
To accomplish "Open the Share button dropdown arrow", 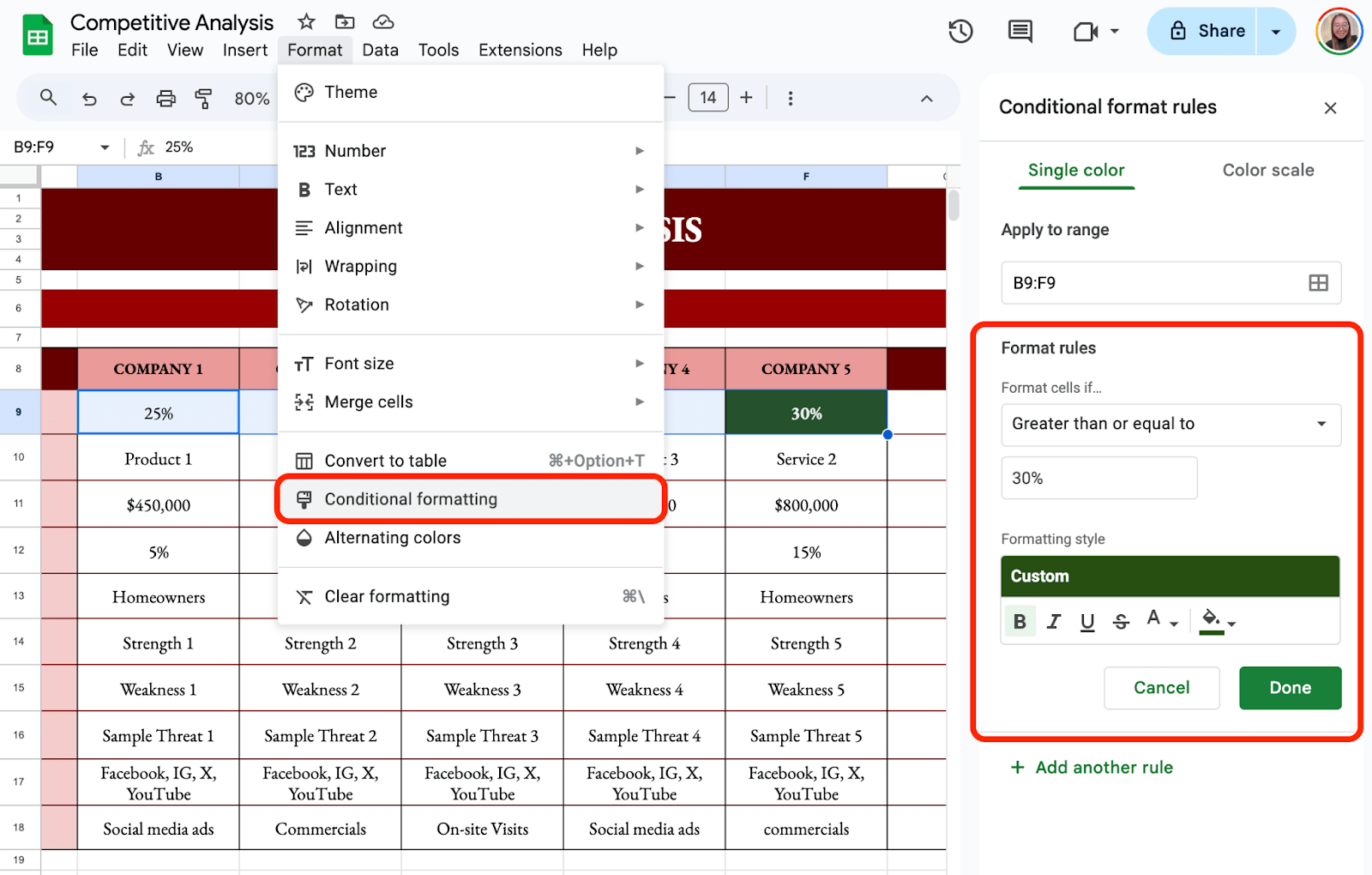I will pos(1277,31).
